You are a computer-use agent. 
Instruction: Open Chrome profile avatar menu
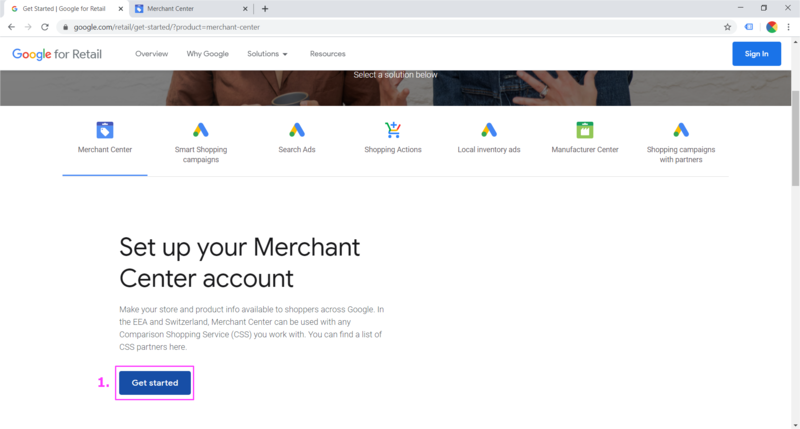(x=770, y=27)
